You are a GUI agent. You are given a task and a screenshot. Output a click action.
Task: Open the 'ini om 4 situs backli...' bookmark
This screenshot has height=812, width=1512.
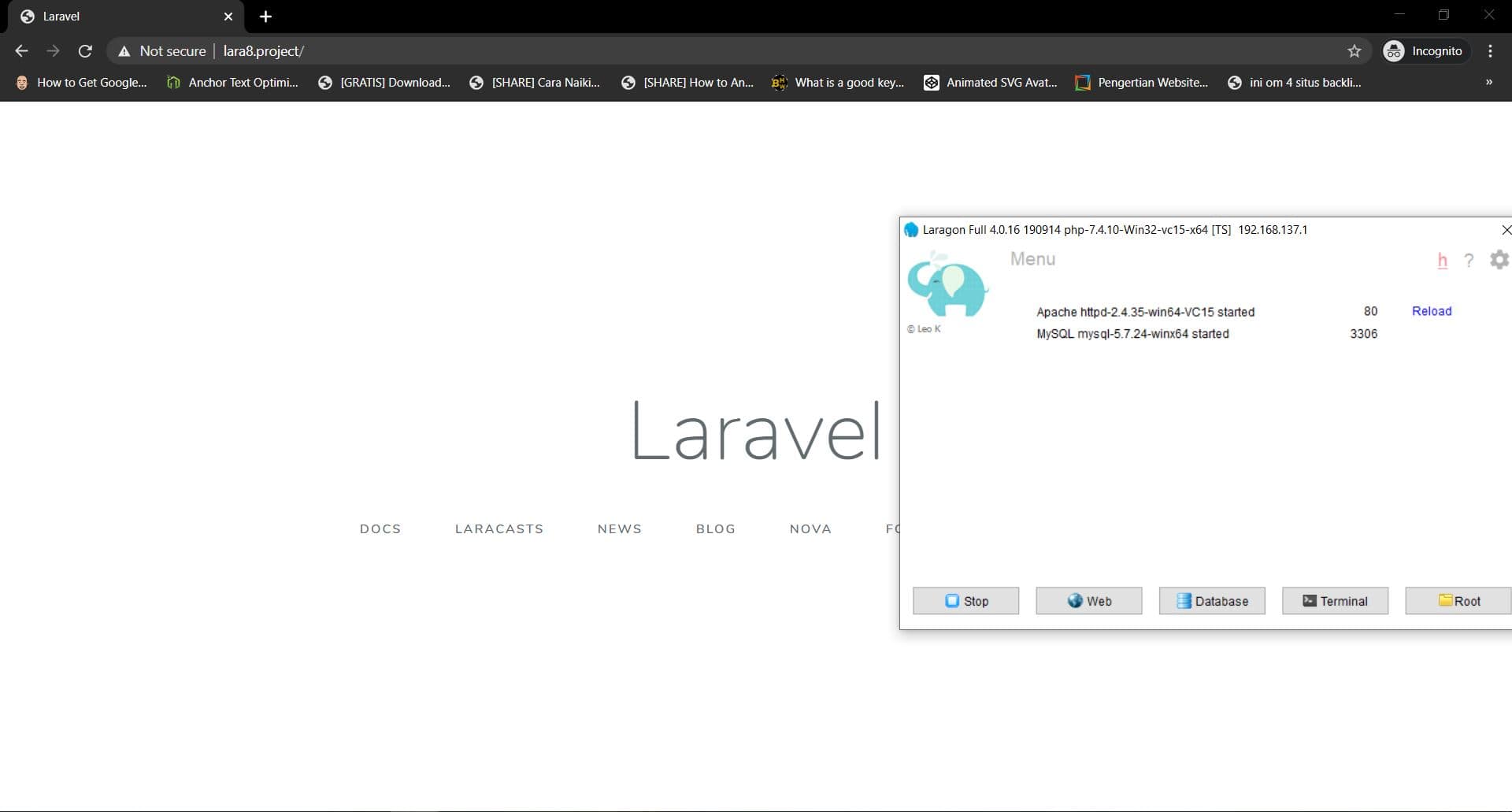click(1295, 82)
